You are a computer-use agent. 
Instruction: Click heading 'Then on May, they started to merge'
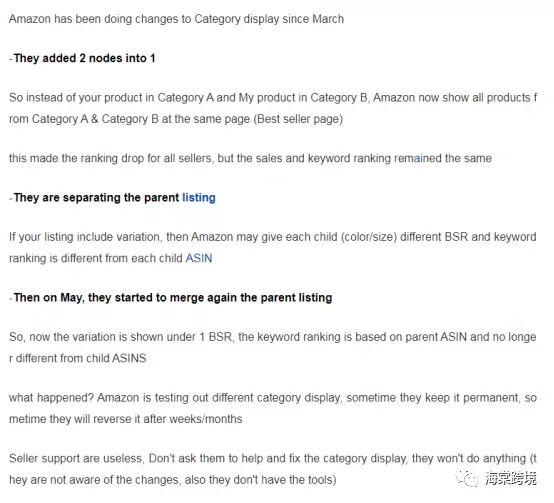pyautogui.click(x=173, y=297)
